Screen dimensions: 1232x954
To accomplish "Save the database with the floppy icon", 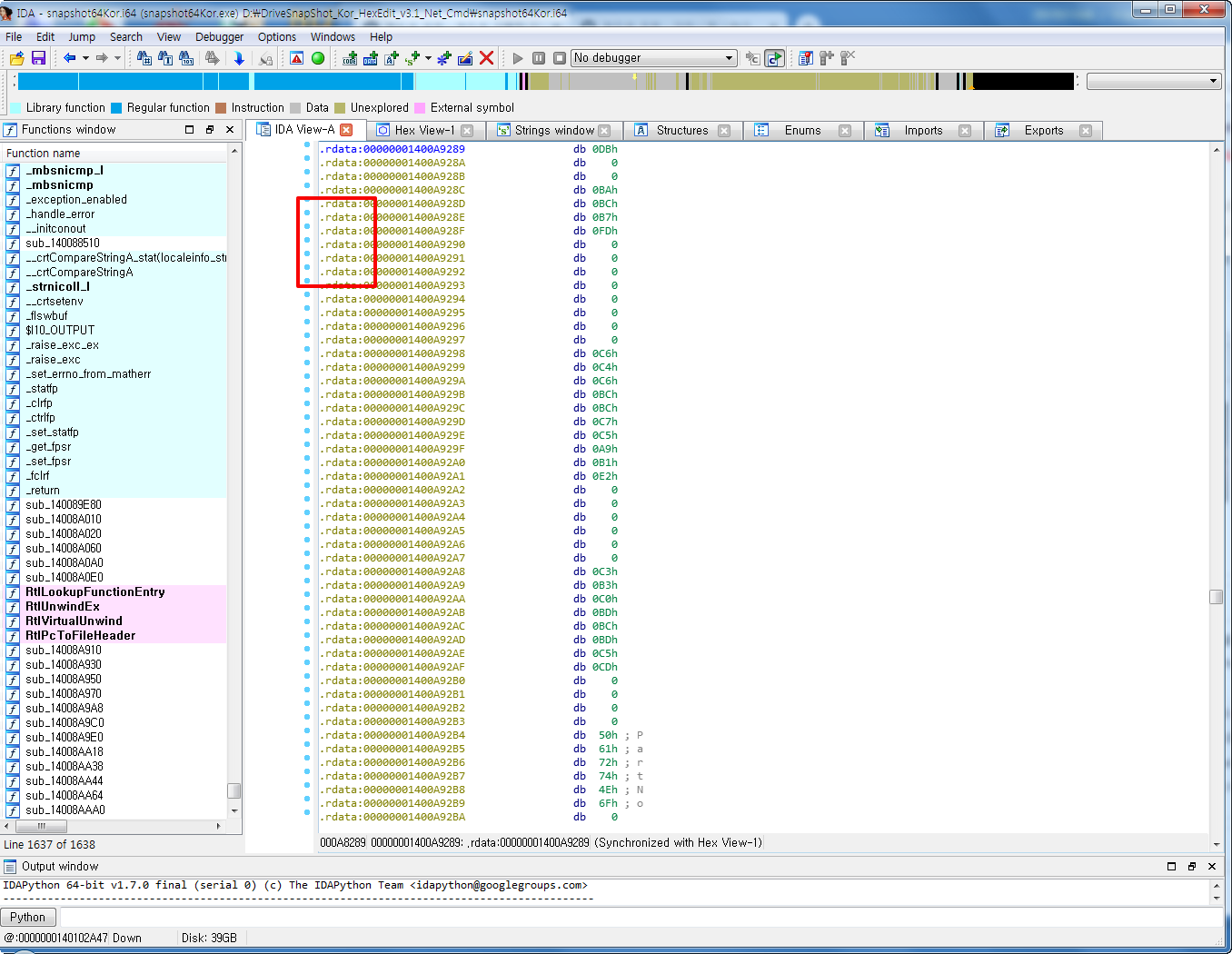I will pyautogui.click(x=38, y=58).
